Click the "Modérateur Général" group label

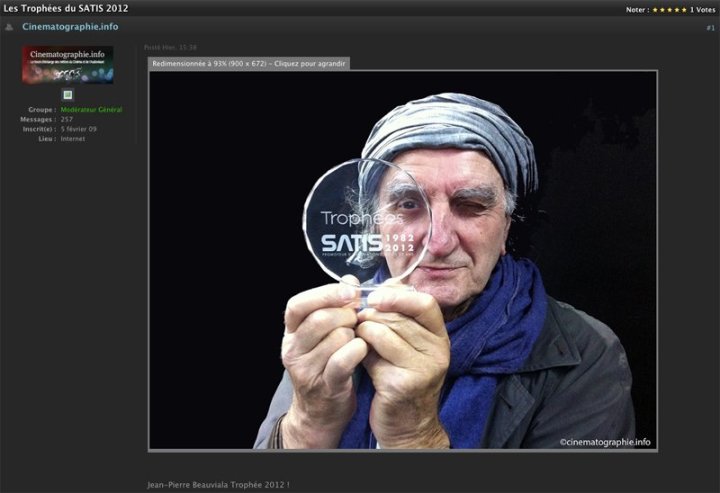tap(91, 110)
